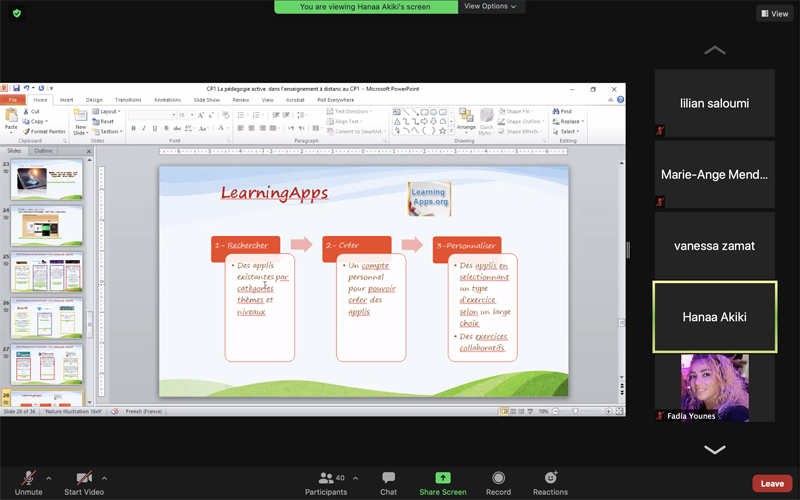Select slide 27 thumbnail

[46, 364]
